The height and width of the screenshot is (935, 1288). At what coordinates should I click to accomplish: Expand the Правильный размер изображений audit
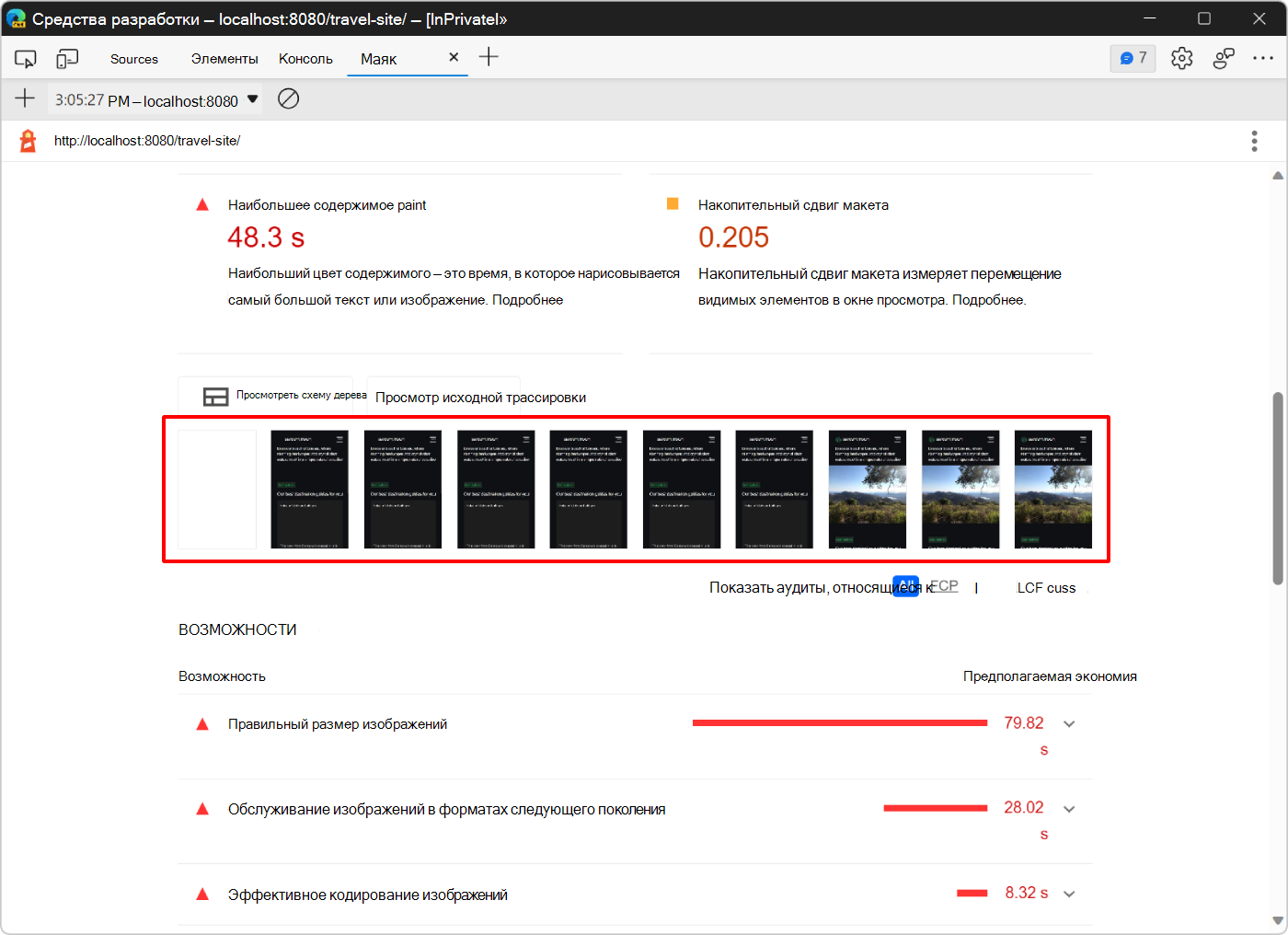[x=1069, y=724]
